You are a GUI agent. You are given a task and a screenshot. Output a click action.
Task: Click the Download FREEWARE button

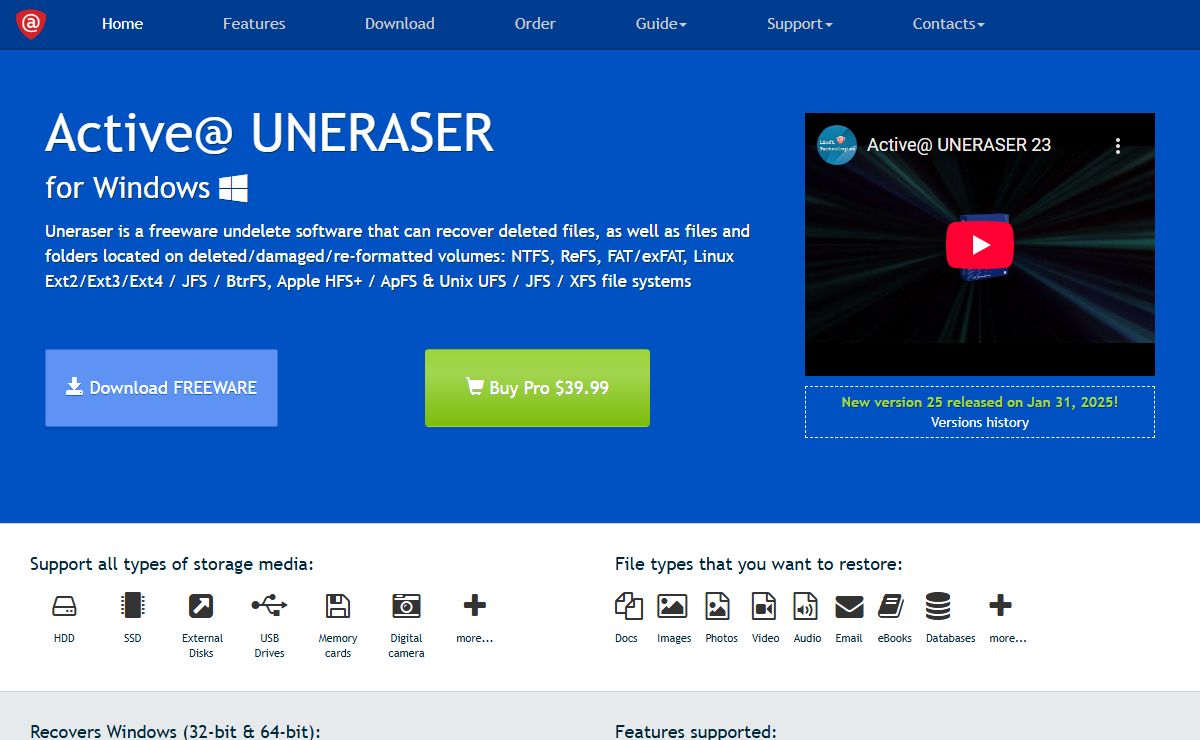point(161,388)
